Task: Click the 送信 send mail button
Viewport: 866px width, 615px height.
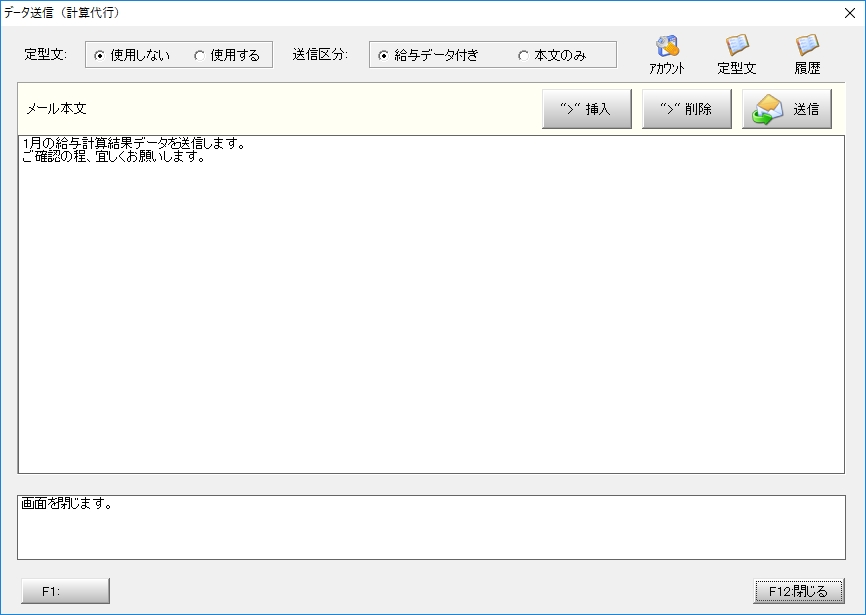Action: (786, 109)
